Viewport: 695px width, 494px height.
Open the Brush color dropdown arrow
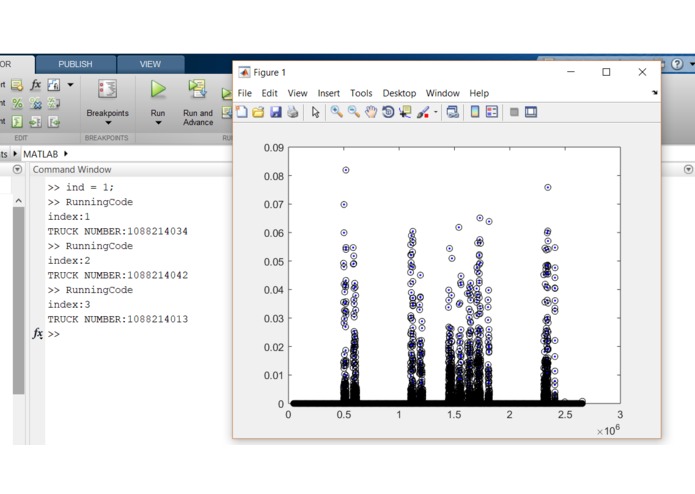(435, 112)
